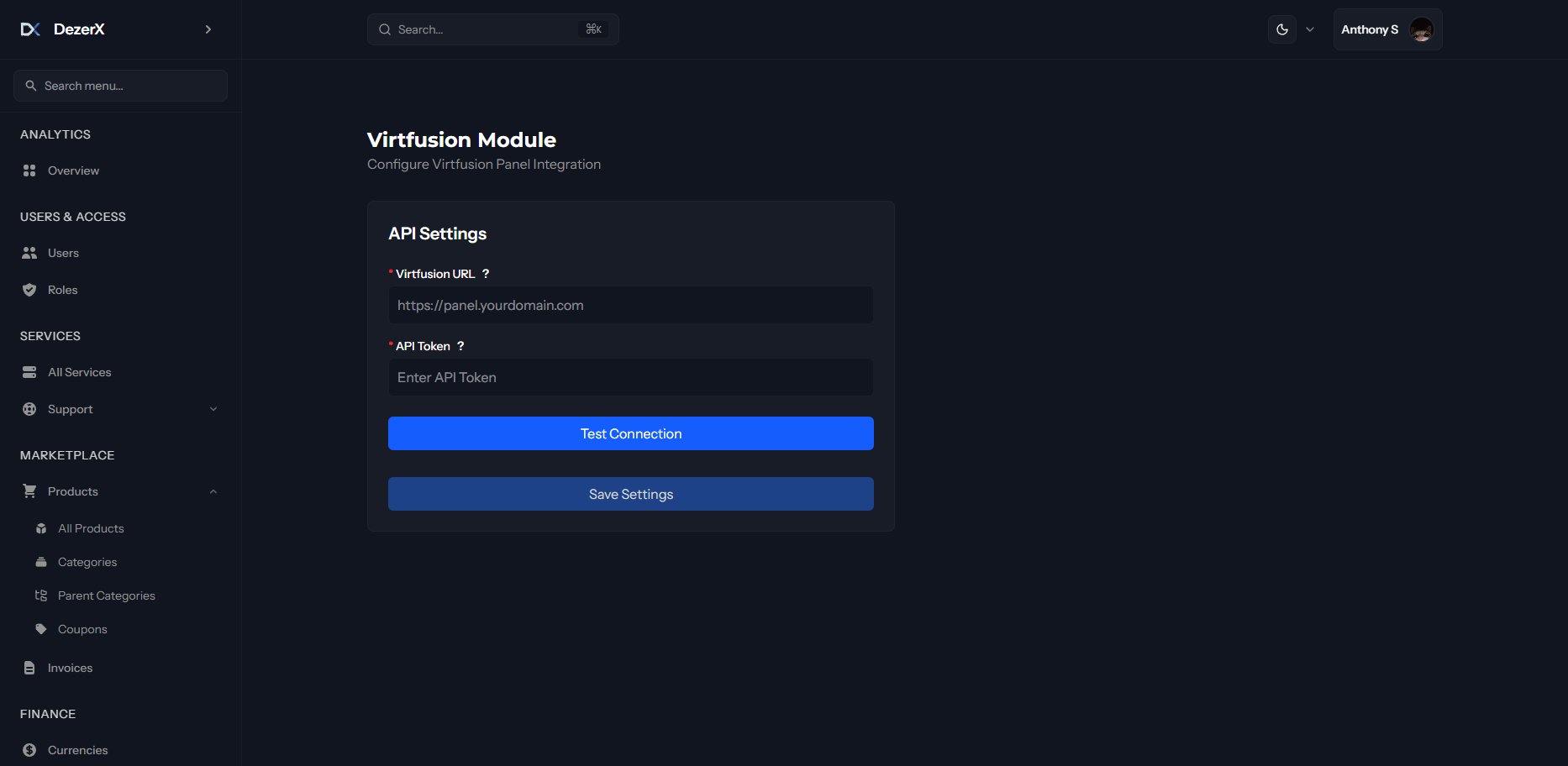Open the Overview menu item

click(x=120, y=171)
